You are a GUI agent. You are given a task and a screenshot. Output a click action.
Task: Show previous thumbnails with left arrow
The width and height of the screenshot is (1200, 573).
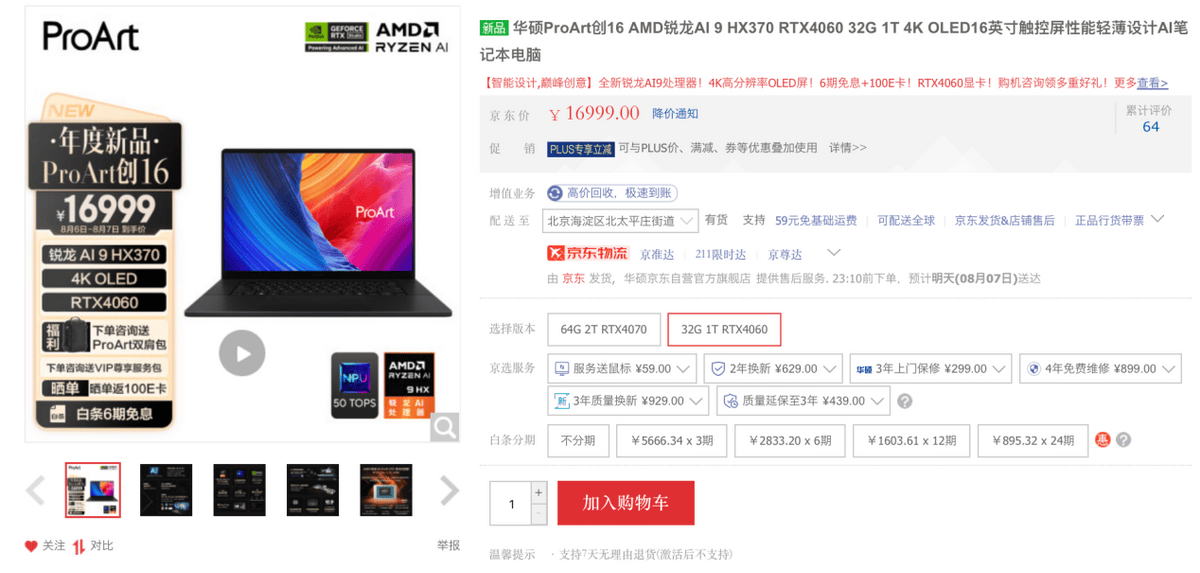point(36,490)
